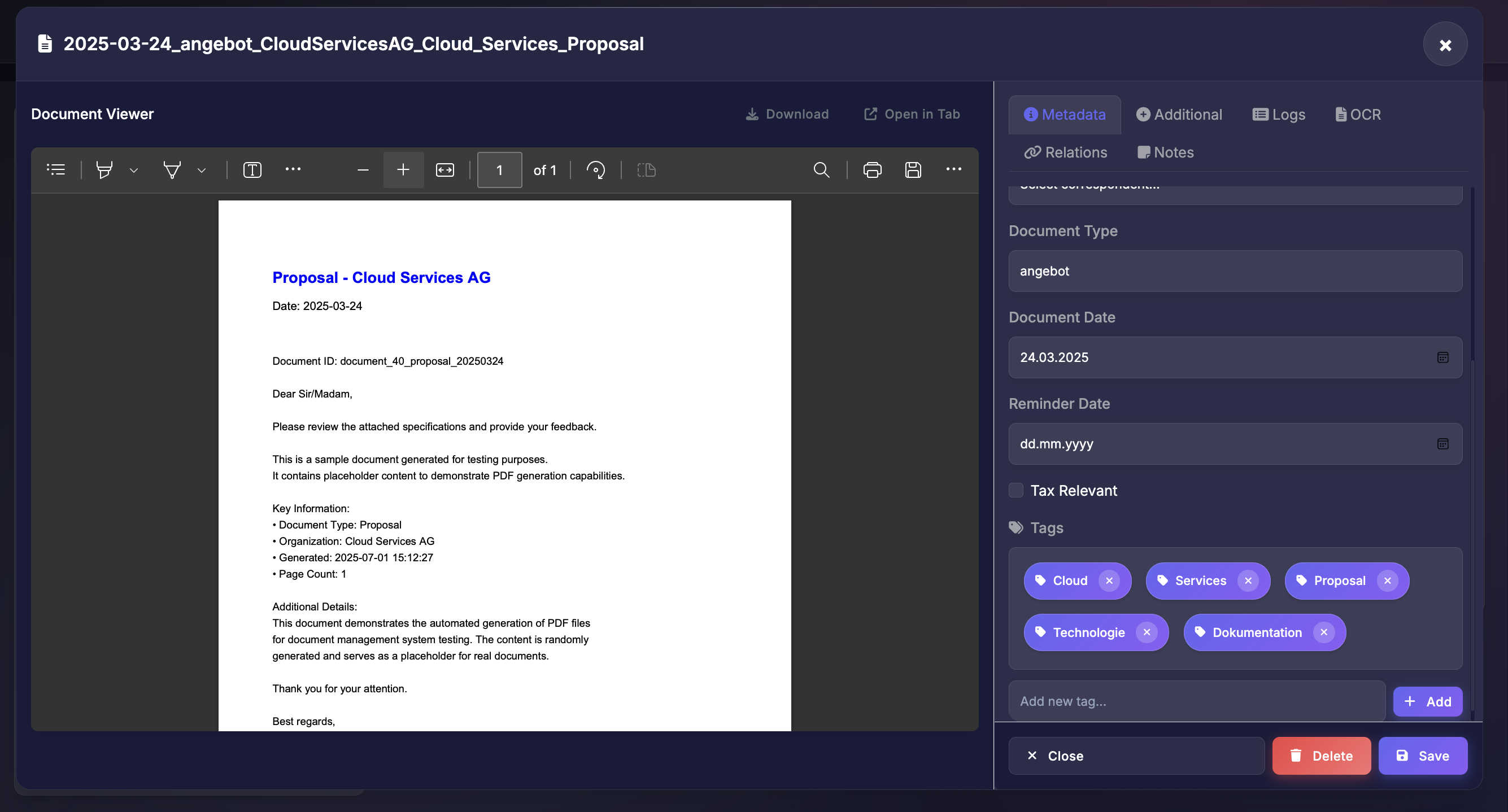1508x812 pixels.
Task: Enable the Tax Relevant checkbox
Action: click(x=1016, y=490)
